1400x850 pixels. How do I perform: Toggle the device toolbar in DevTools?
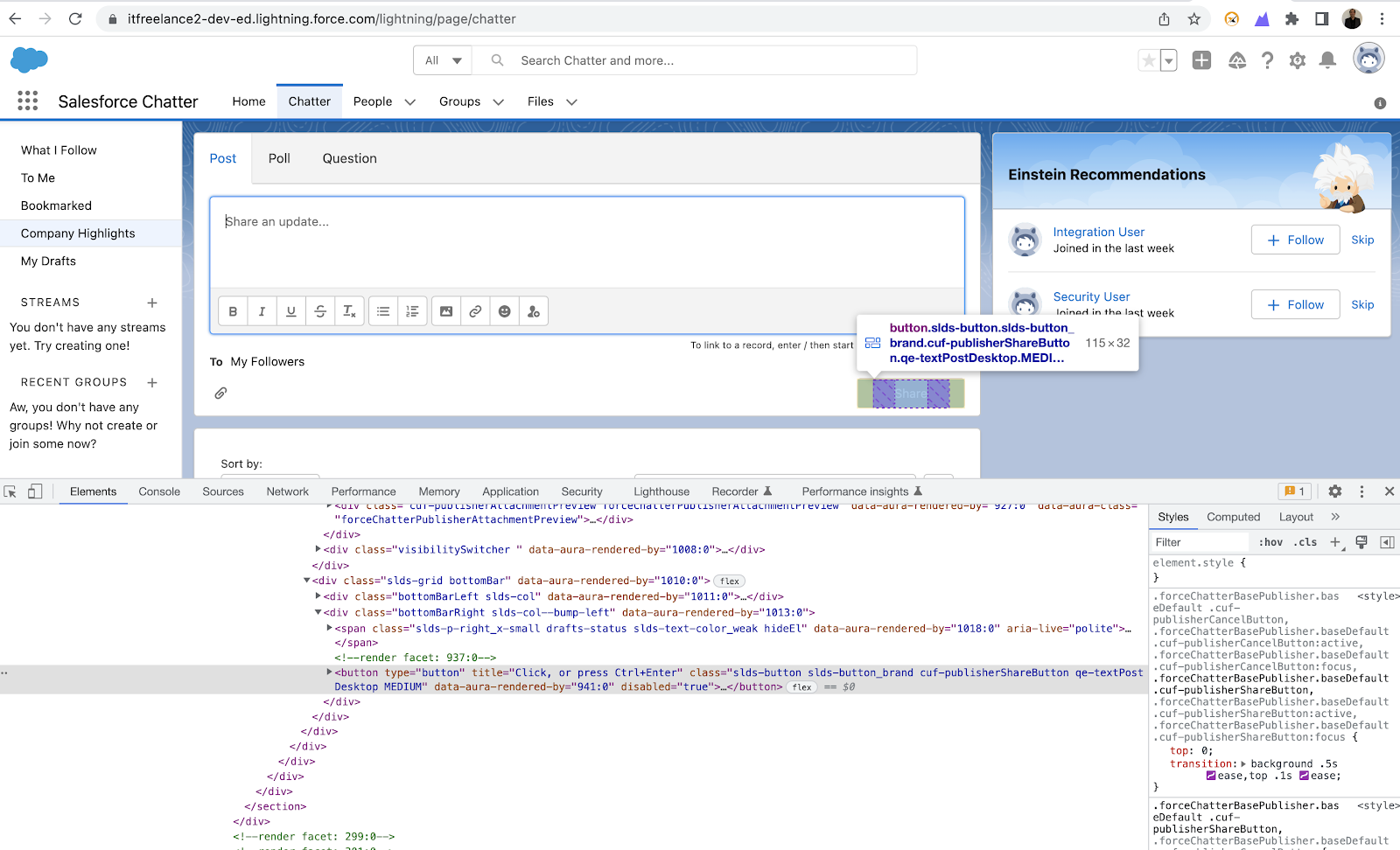point(35,491)
